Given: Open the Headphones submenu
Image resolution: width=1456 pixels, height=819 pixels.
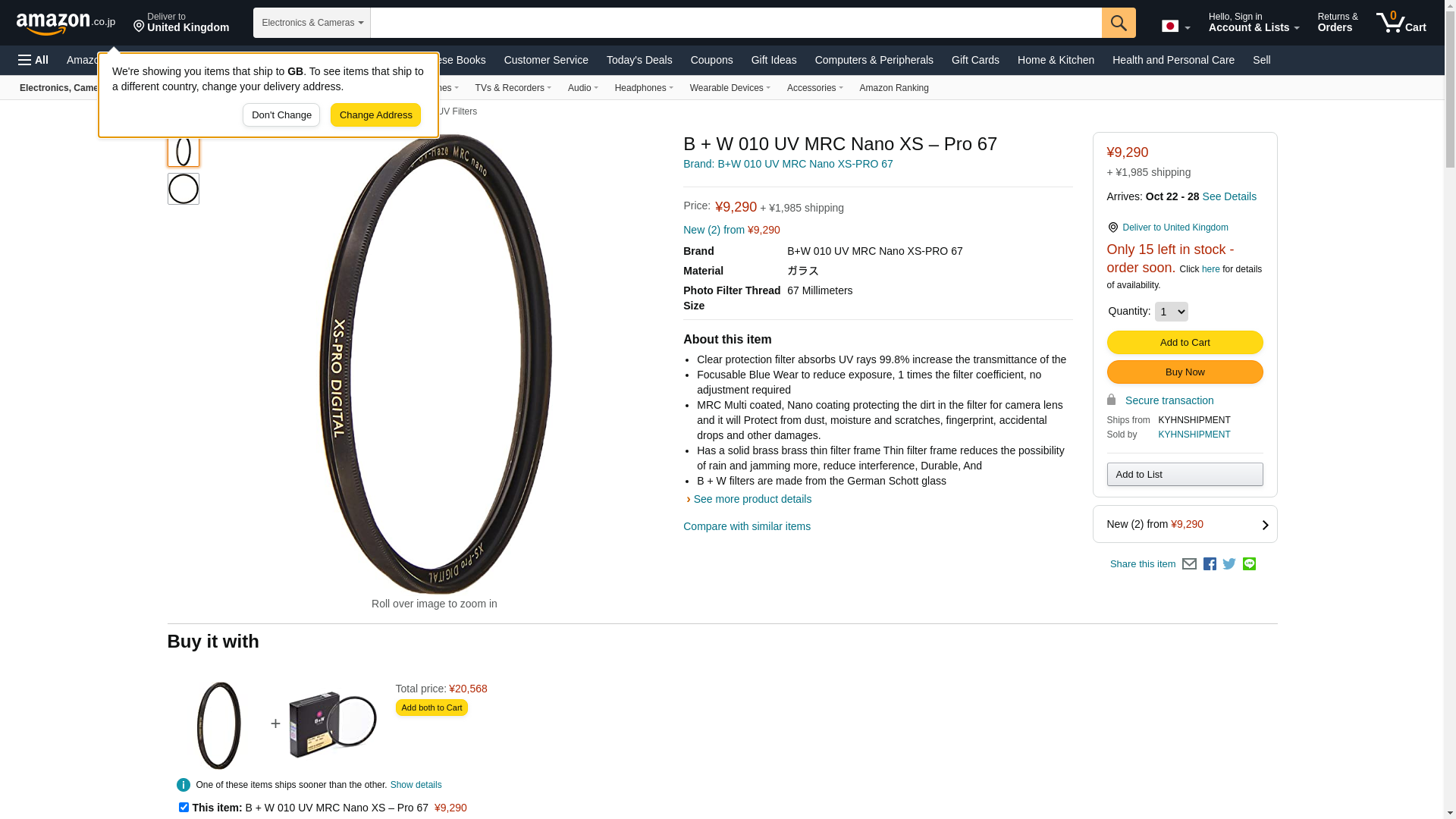Looking at the screenshot, I should 644,88.
